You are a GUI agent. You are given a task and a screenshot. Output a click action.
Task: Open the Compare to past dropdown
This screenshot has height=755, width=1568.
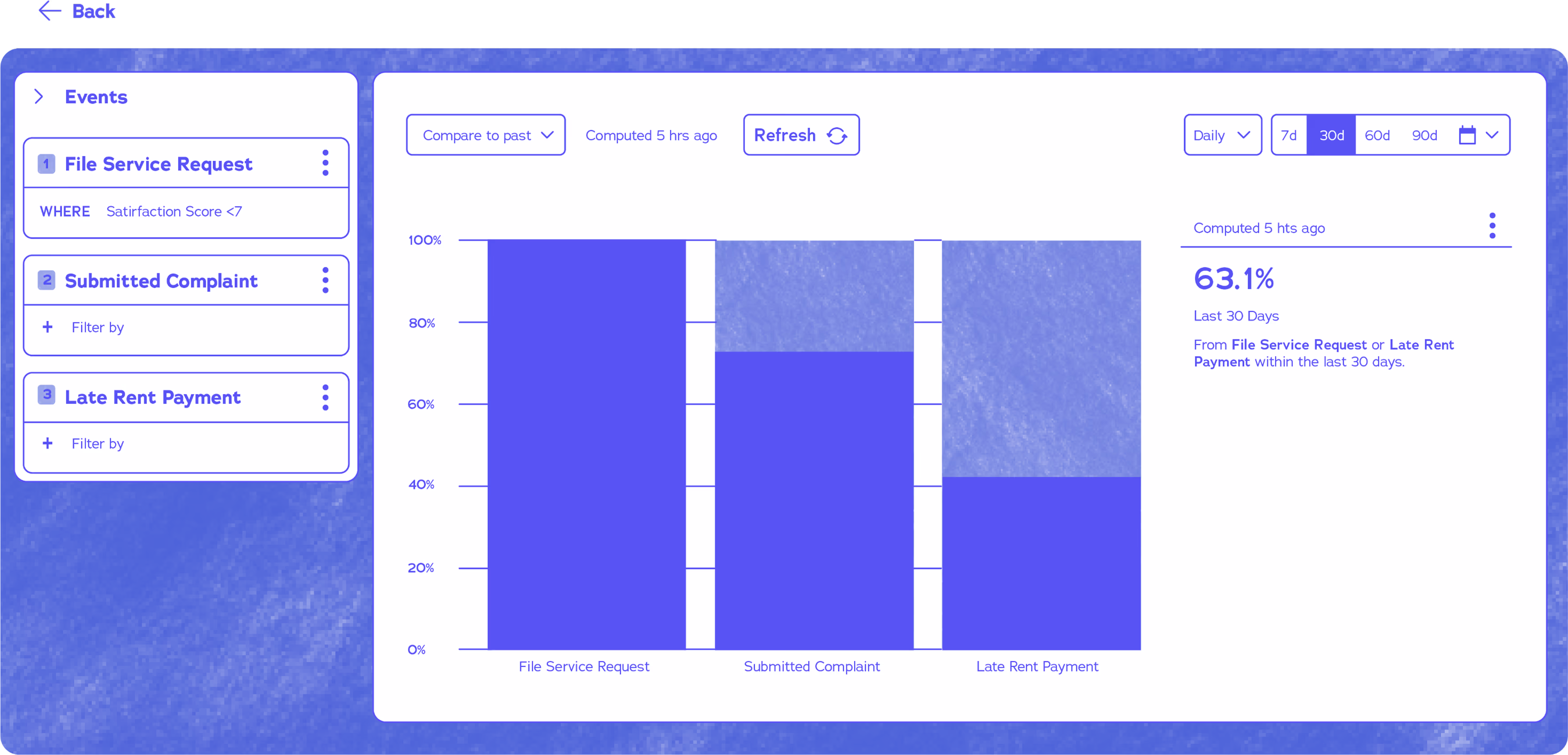click(486, 135)
